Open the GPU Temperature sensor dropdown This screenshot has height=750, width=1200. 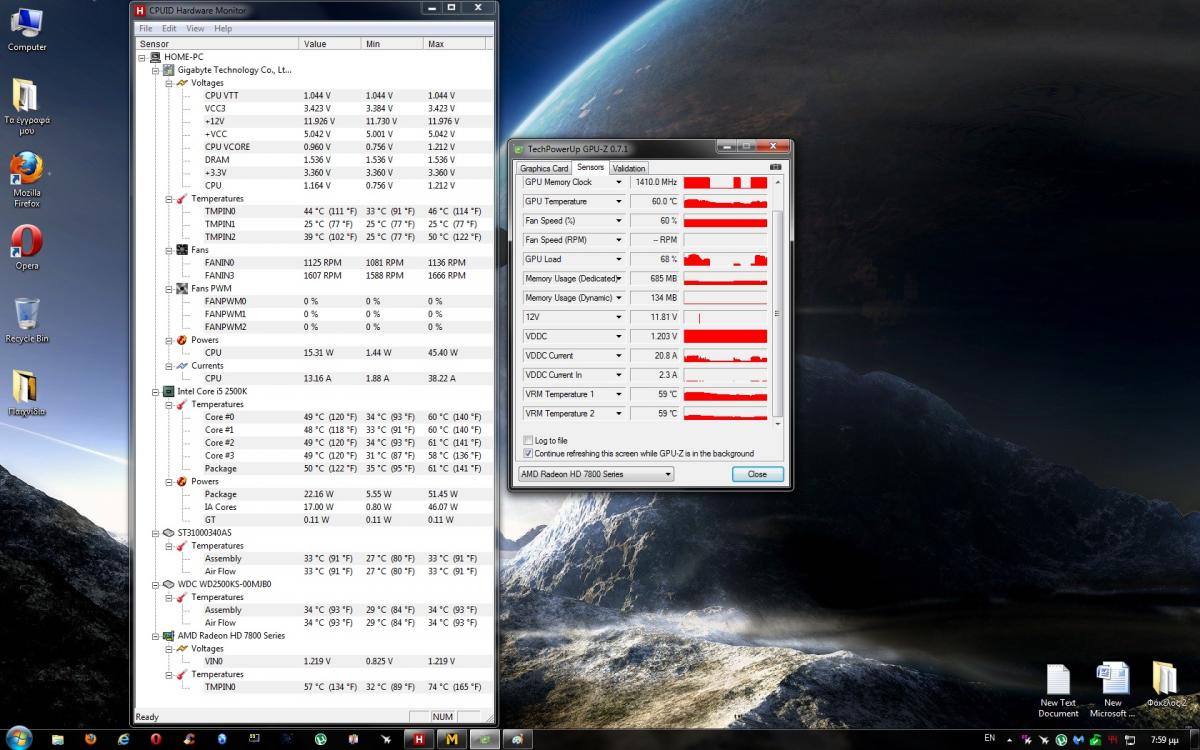point(619,201)
